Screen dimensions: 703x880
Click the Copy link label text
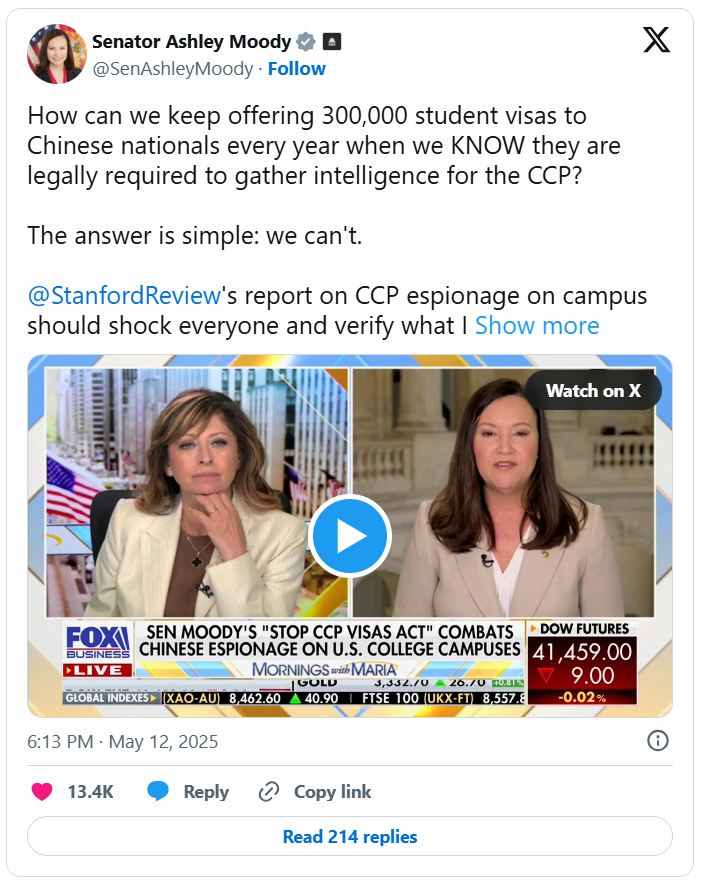pyautogui.click(x=332, y=792)
